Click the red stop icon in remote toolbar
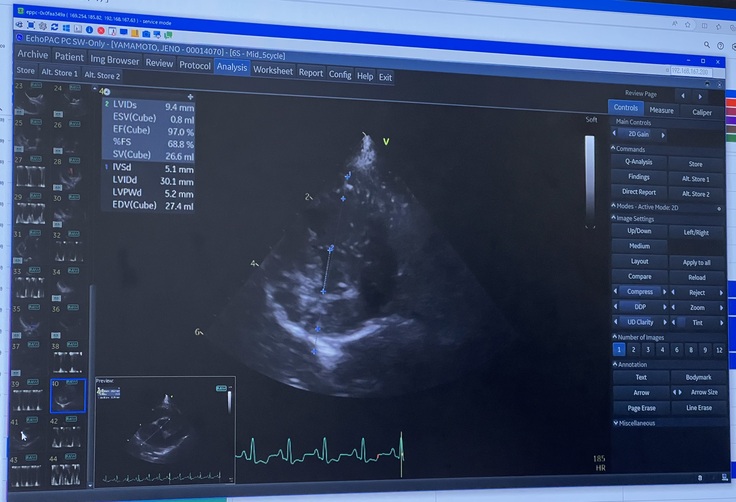 tap(102, 29)
